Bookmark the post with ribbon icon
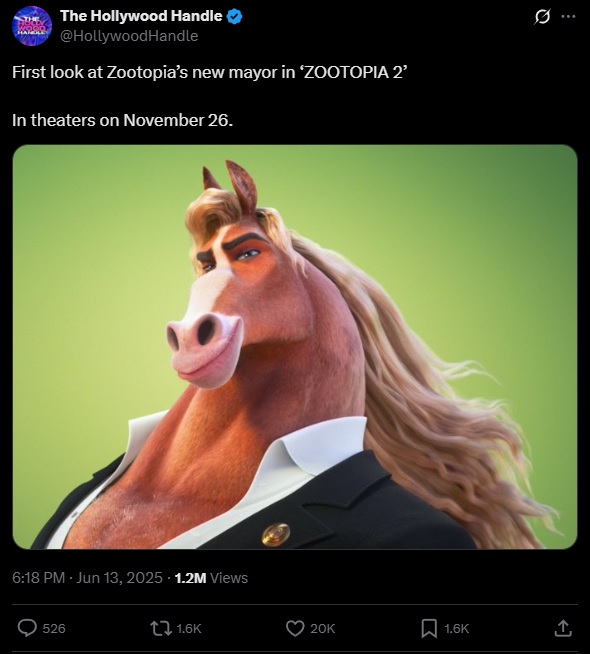 click(x=429, y=628)
